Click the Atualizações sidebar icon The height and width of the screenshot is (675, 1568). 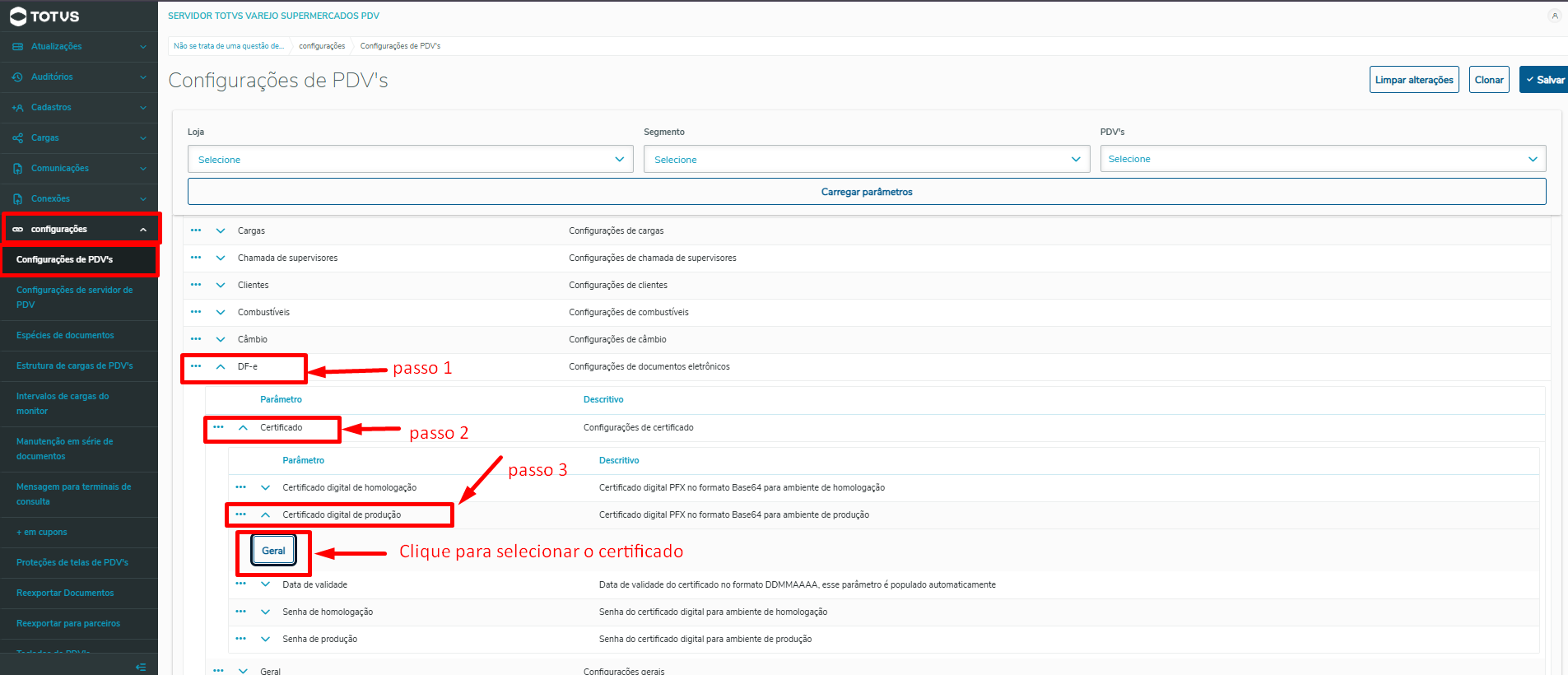coord(17,47)
